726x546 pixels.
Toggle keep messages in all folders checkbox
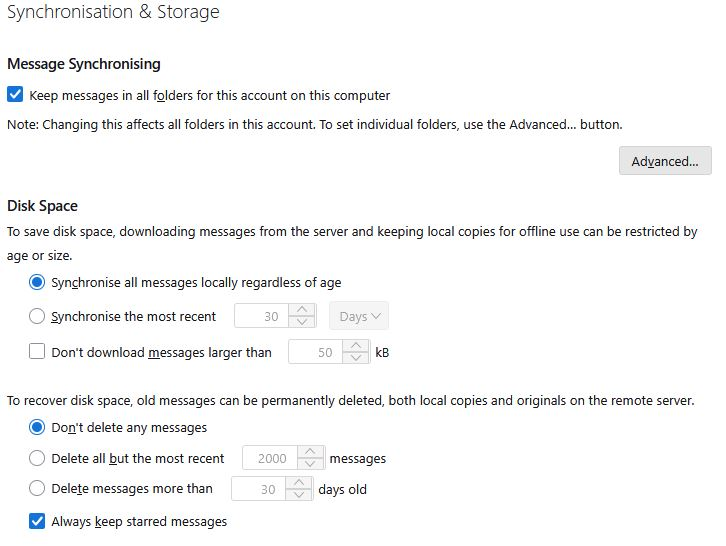(x=15, y=95)
